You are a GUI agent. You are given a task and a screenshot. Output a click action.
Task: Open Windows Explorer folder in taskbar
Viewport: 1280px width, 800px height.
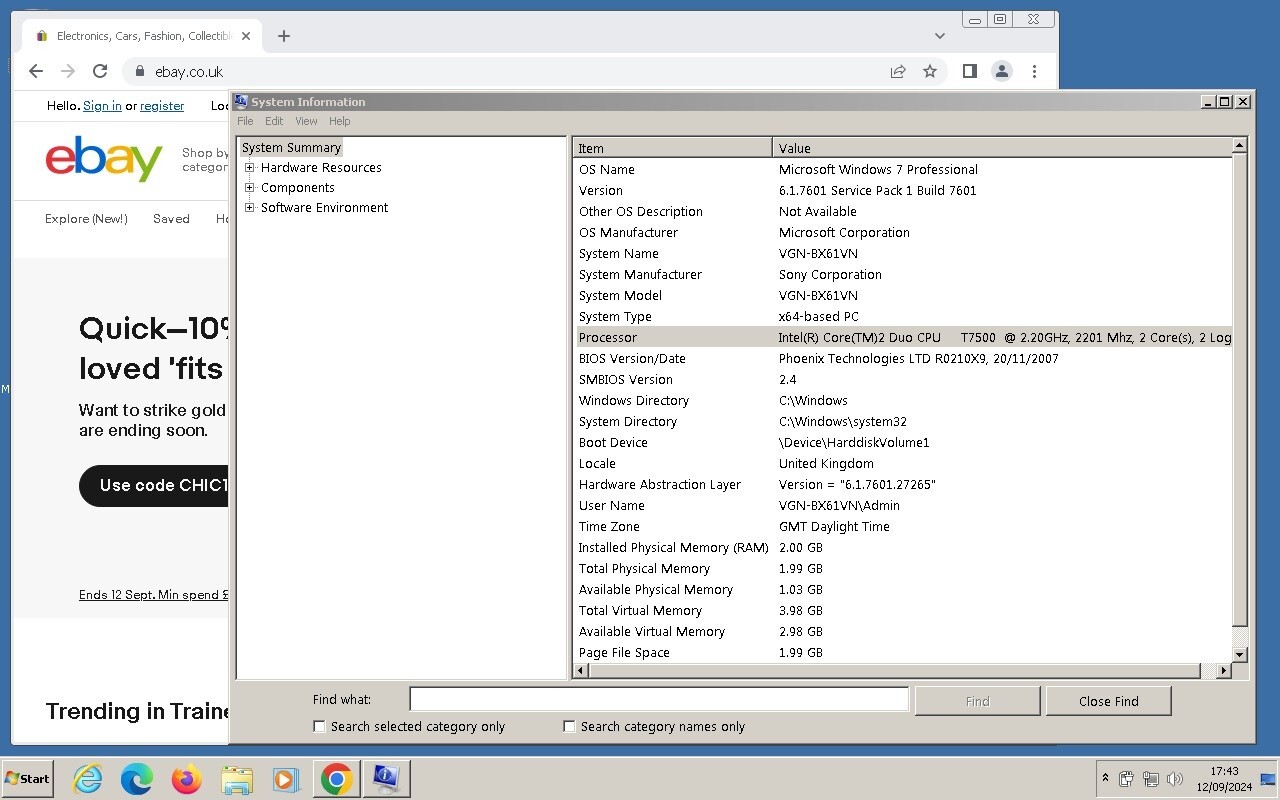coord(237,779)
